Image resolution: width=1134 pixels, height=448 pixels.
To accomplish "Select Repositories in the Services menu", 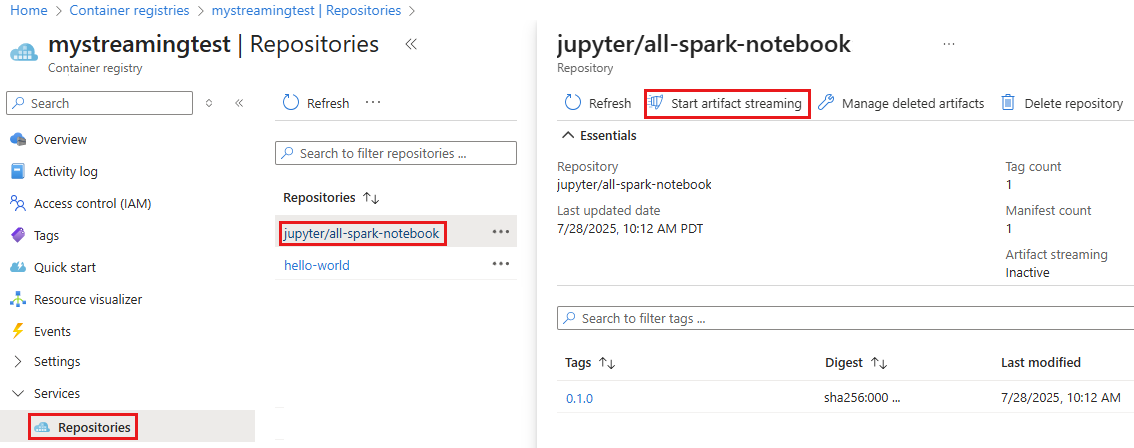I will pyautogui.click(x=93, y=427).
